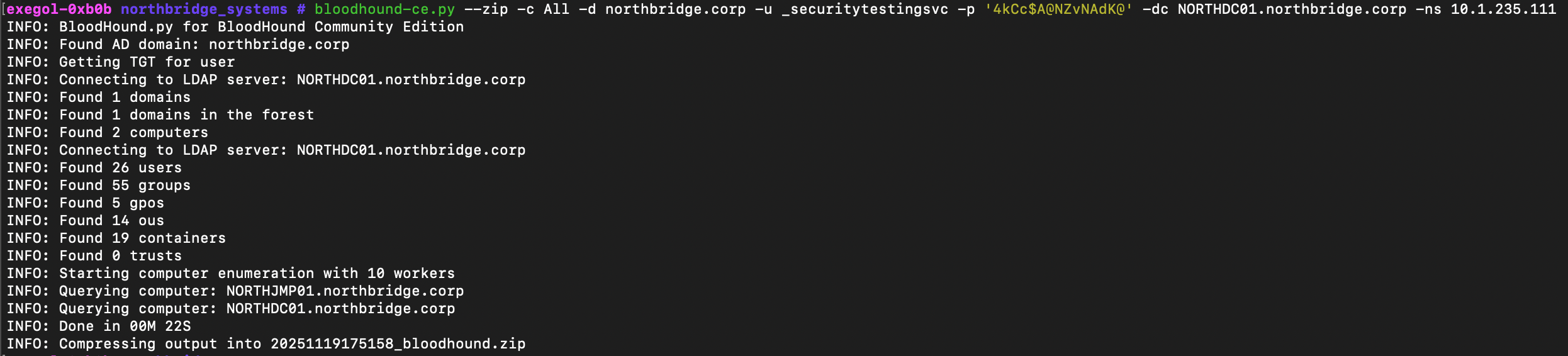Screen dimensions: 1568x356
Task: Click the "Found AD domain" output line
Action: click(x=178, y=45)
